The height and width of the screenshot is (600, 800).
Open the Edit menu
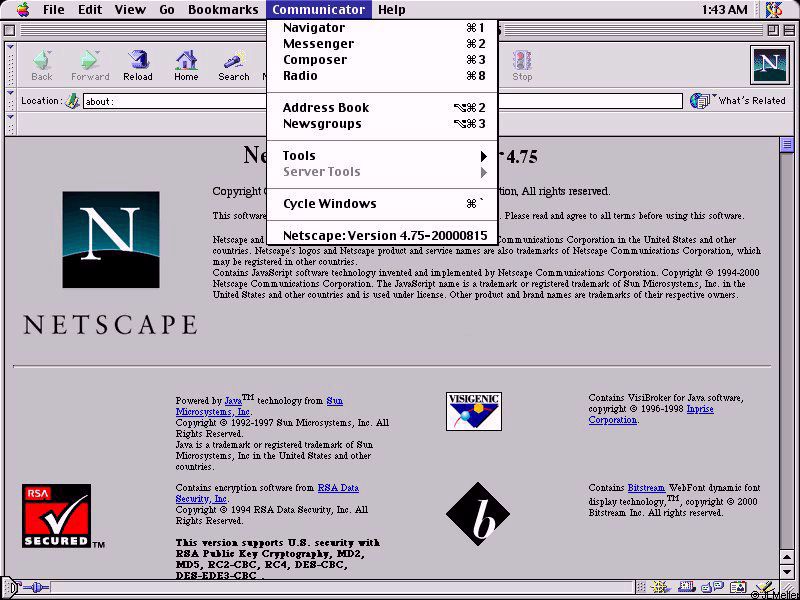90,9
